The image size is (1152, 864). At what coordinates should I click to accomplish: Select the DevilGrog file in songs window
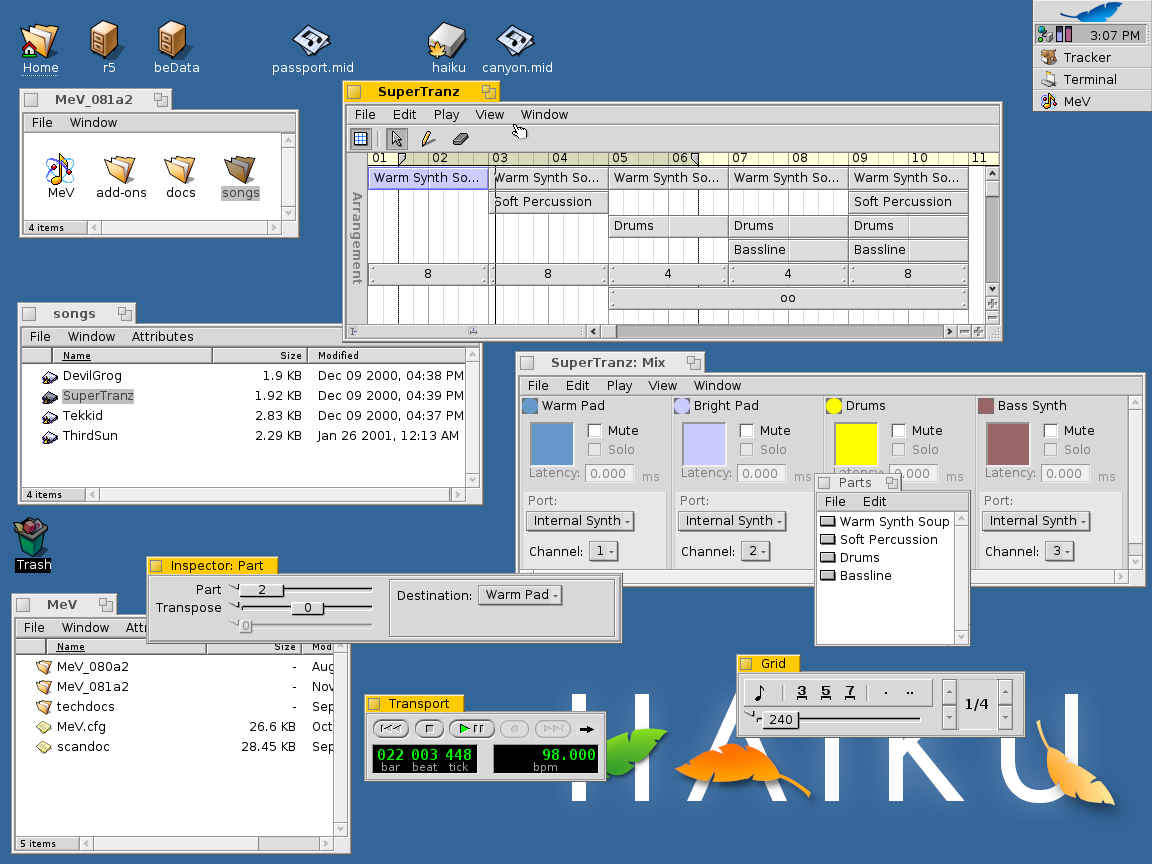pyautogui.click(x=92, y=375)
